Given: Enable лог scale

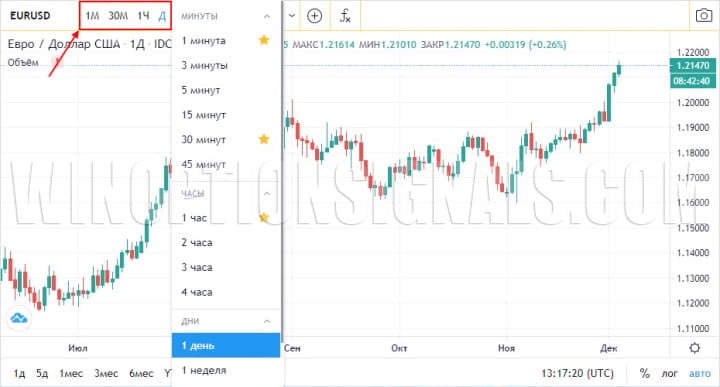Looking at the screenshot, I should point(669,373).
